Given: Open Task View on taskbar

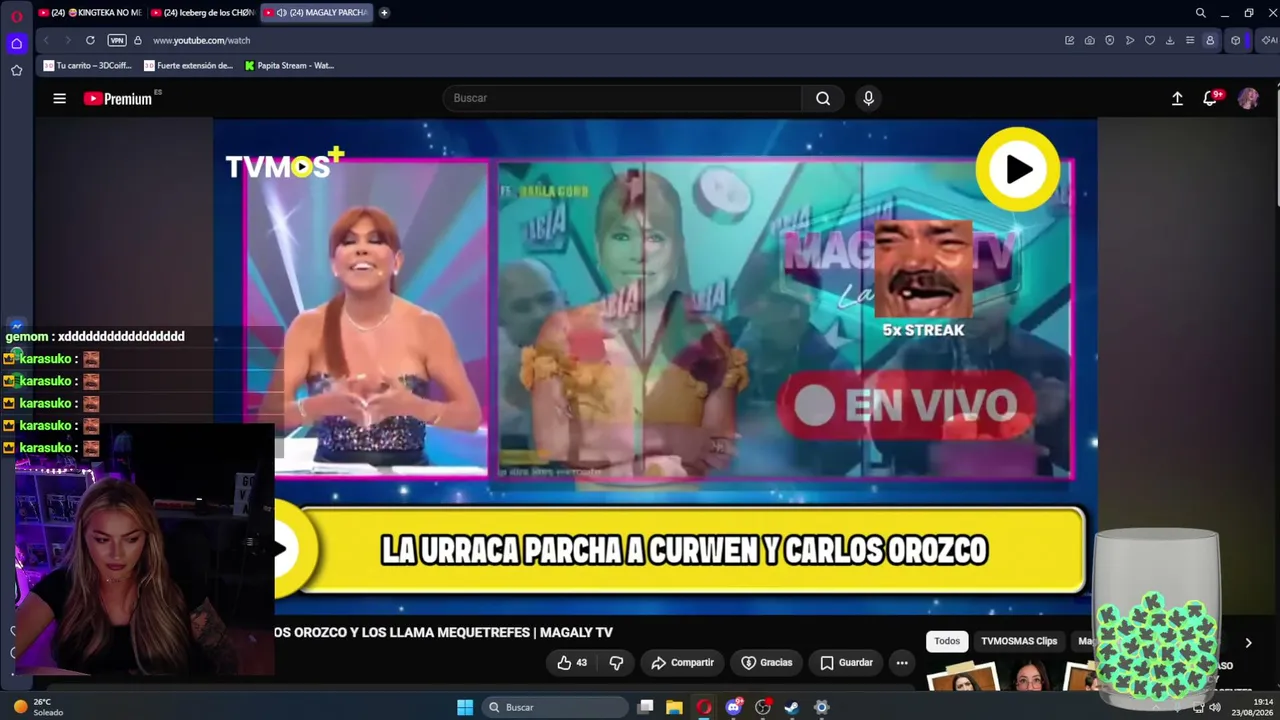Looking at the screenshot, I should pyautogui.click(x=646, y=707).
